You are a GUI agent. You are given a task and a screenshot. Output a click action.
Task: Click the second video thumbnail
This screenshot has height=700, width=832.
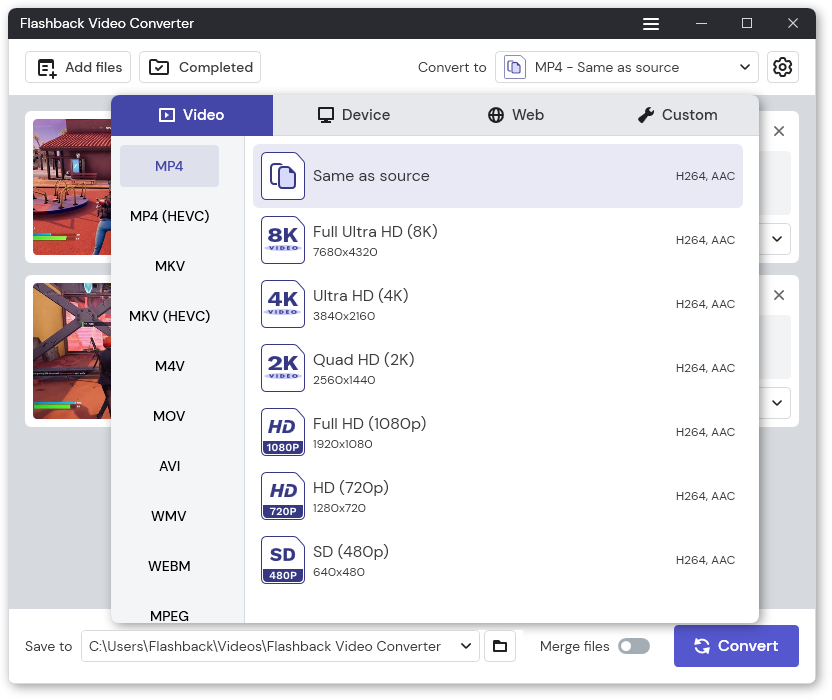point(72,351)
